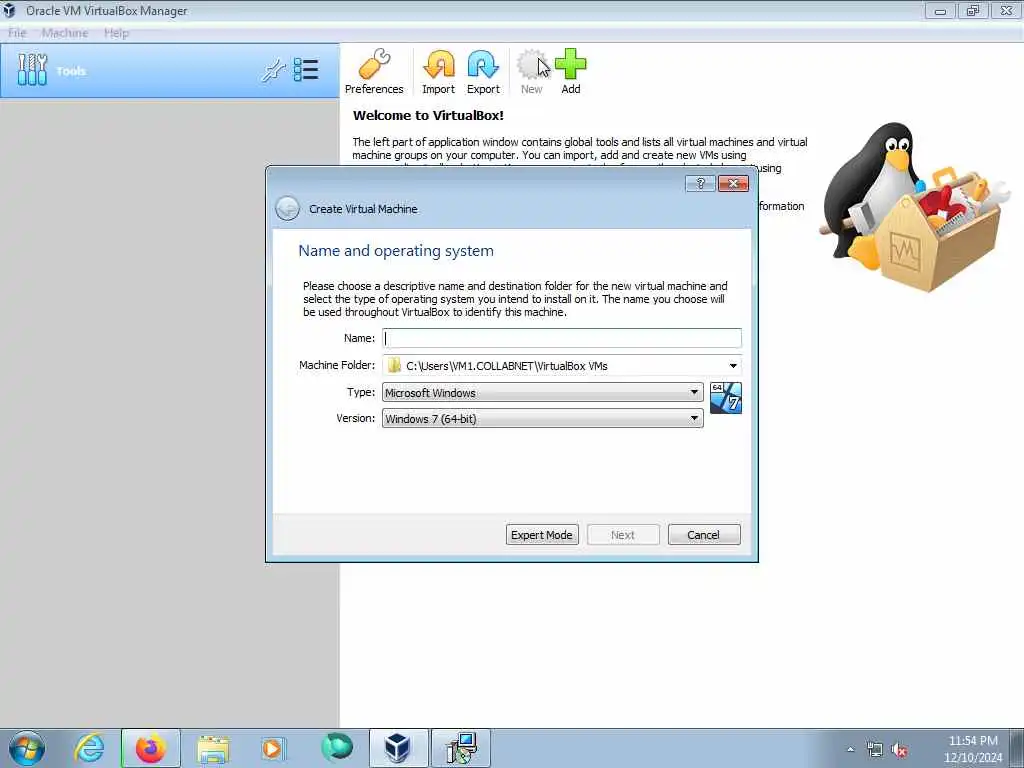
Task: Click the 'Welcome to VirtualBox!' heading
Action: 428,116
